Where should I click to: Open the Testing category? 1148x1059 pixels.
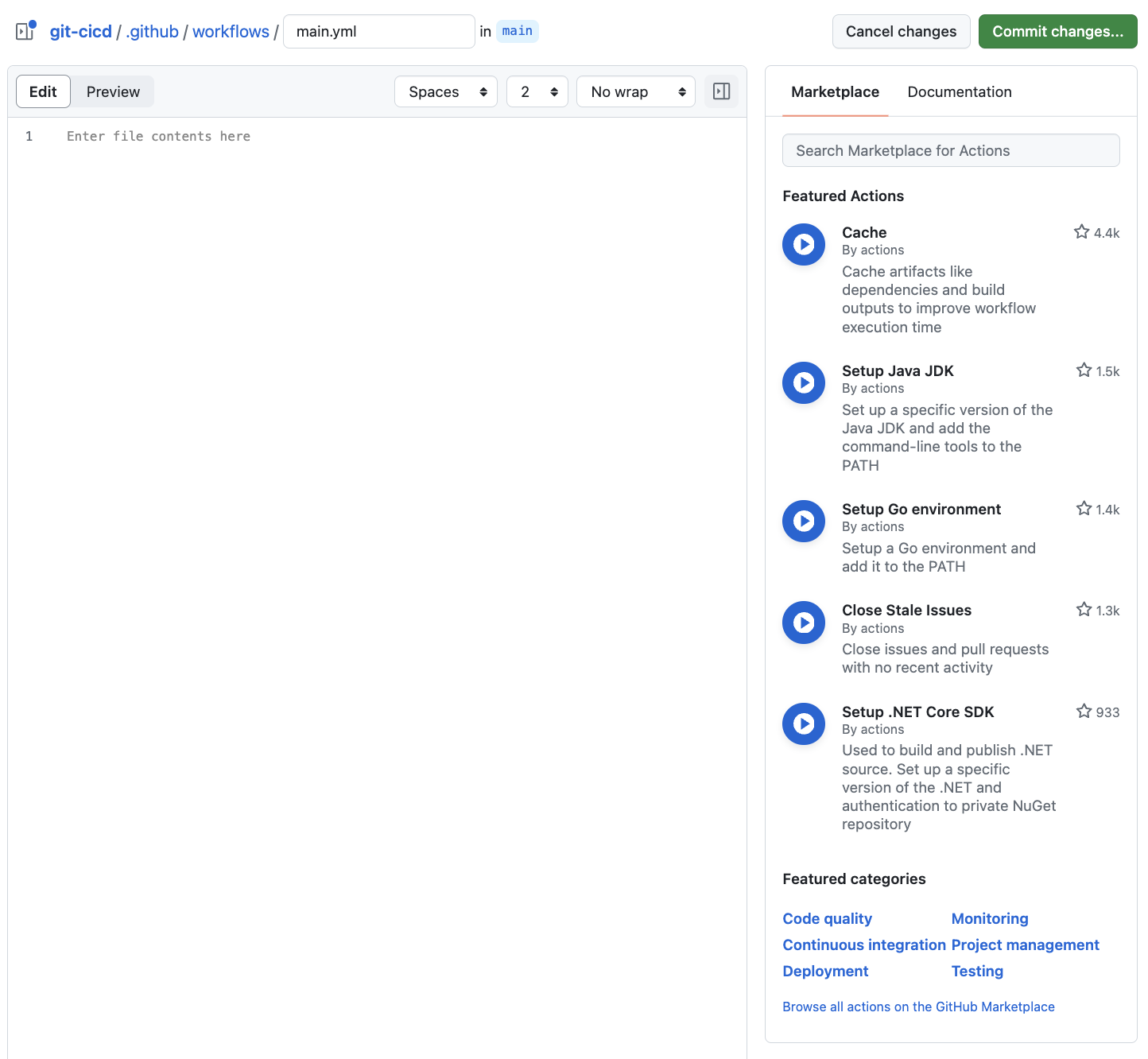pyautogui.click(x=977, y=971)
